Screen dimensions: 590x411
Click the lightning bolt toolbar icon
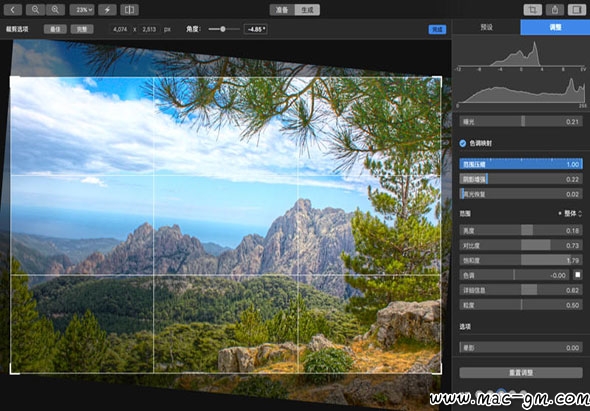coord(107,10)
